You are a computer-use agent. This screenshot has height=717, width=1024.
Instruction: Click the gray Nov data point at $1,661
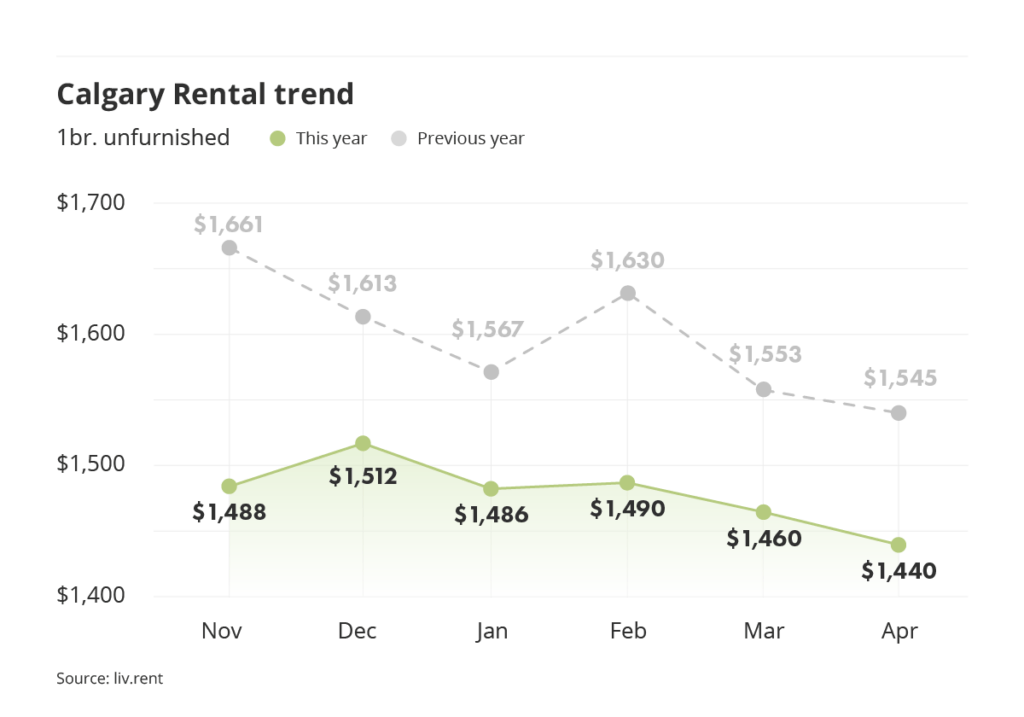[229, 247]
